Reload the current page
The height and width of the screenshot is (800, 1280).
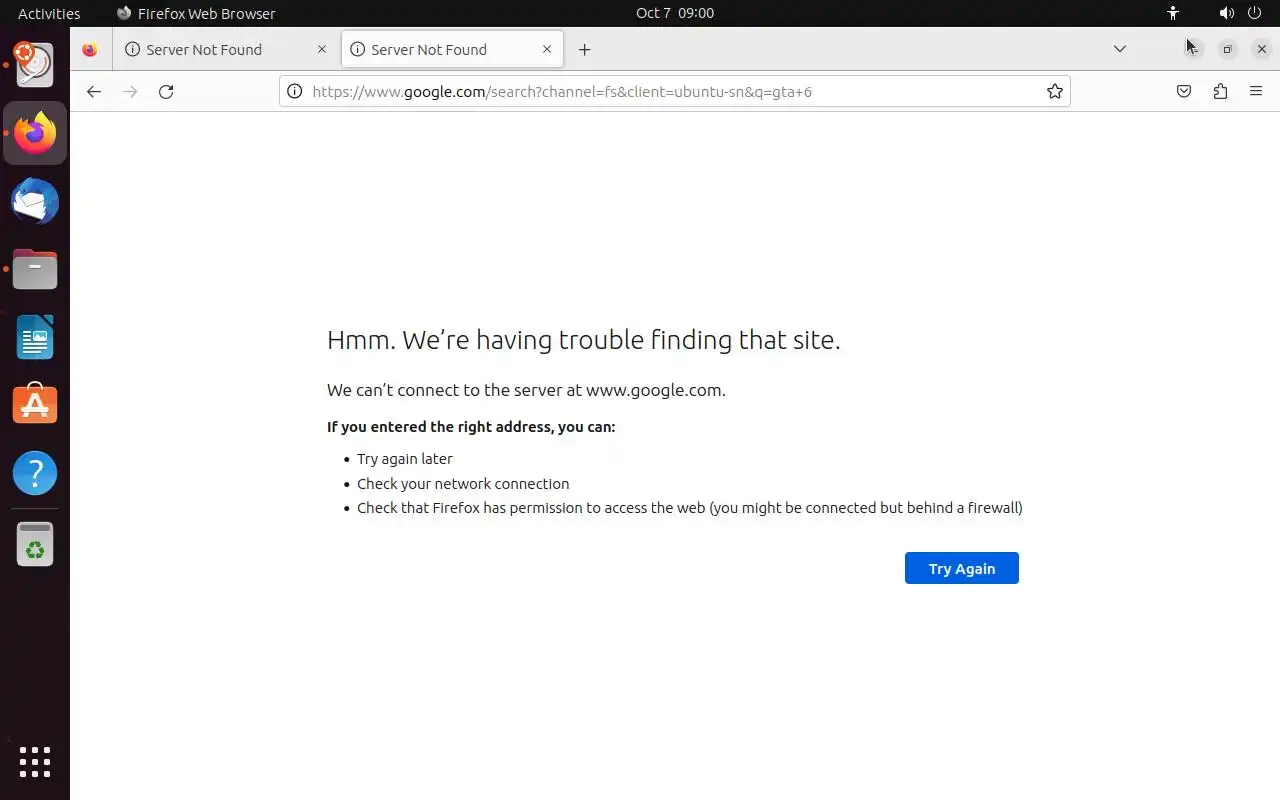[166, 91]
